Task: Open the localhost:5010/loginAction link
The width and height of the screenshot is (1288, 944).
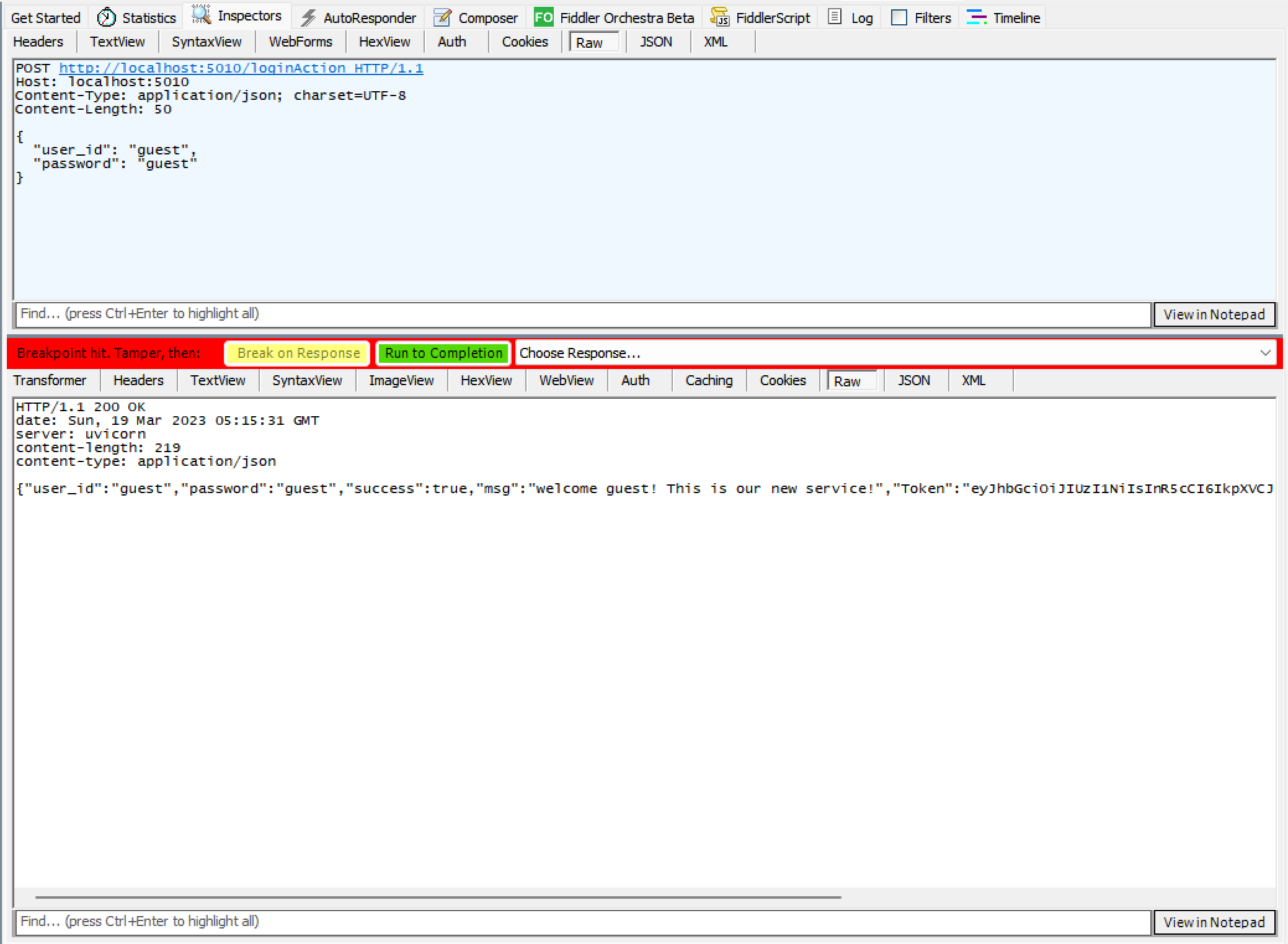Action: [x=241, y=68]
